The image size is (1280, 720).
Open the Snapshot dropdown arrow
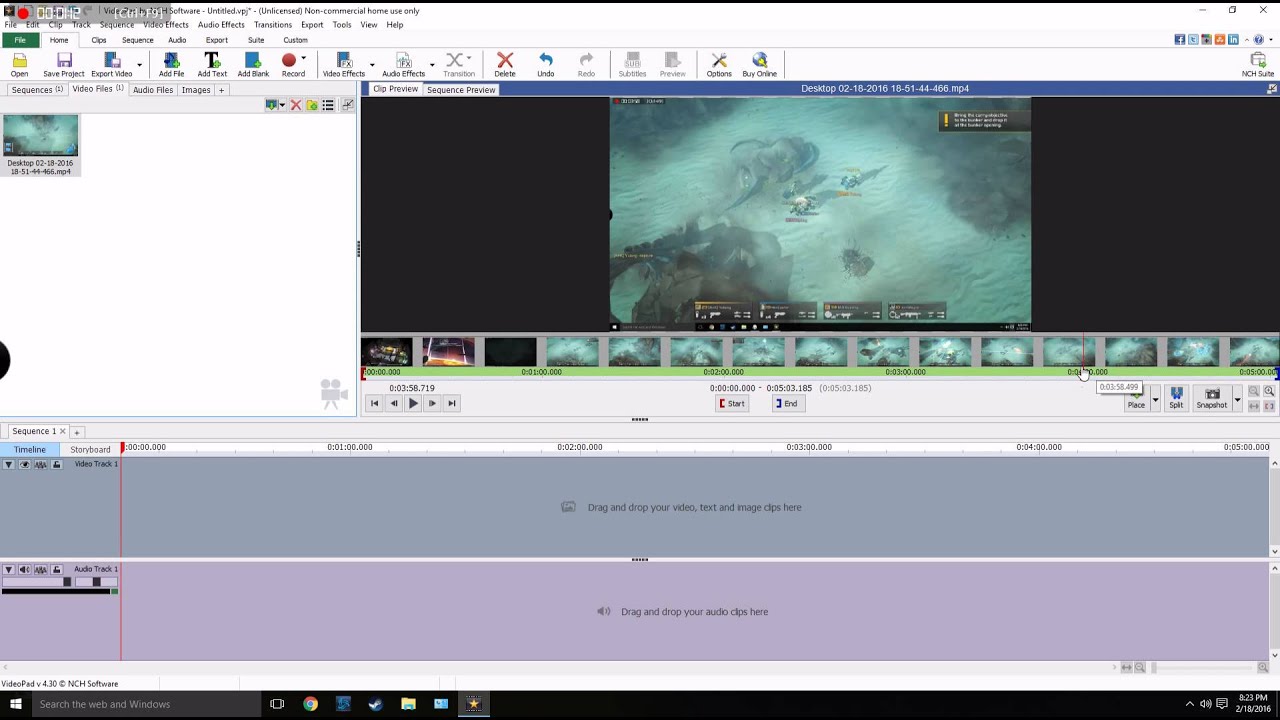[x=1237, y=400]
